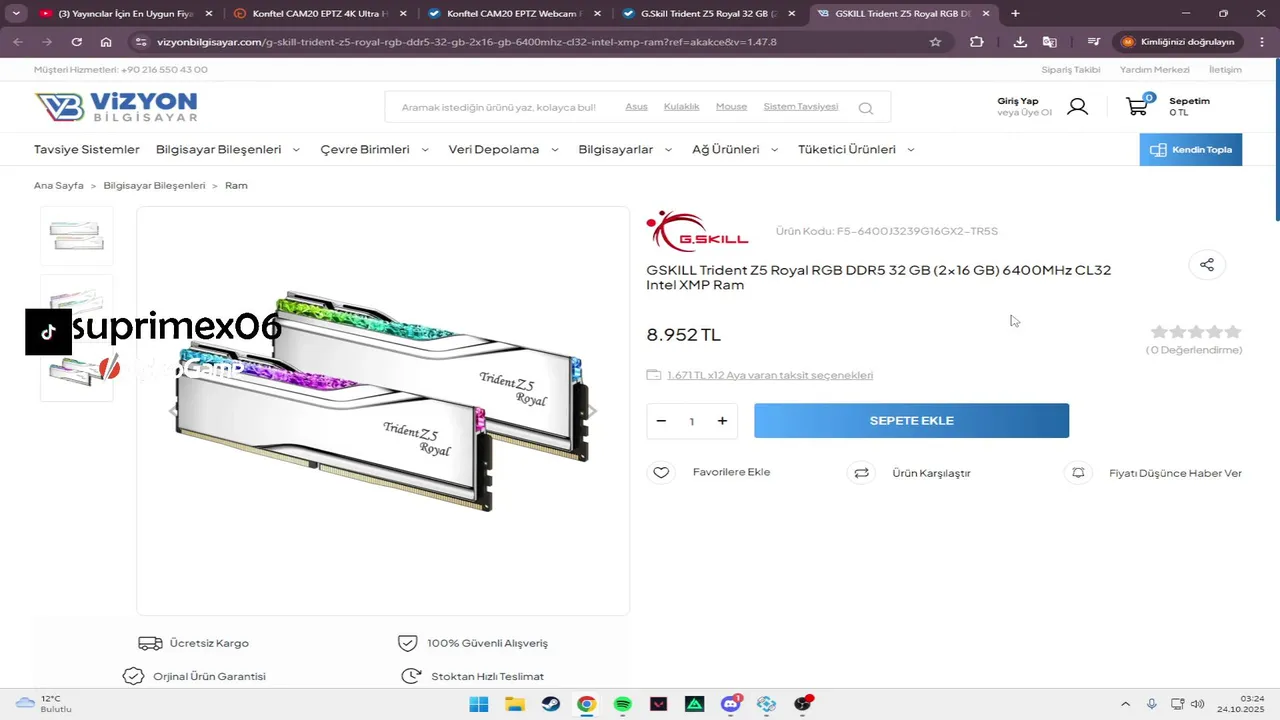Show hidden tray icons chevron
The width and height of the screenshot is (1280, 720).
coord(1125,704)
